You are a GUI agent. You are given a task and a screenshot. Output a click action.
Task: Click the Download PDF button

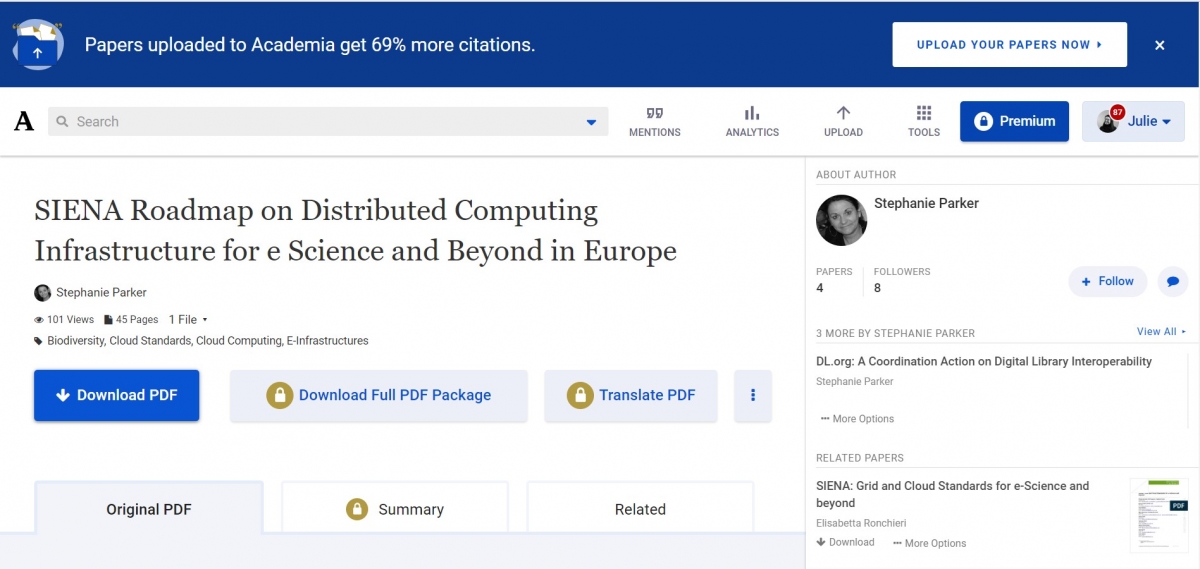point(117,395)
